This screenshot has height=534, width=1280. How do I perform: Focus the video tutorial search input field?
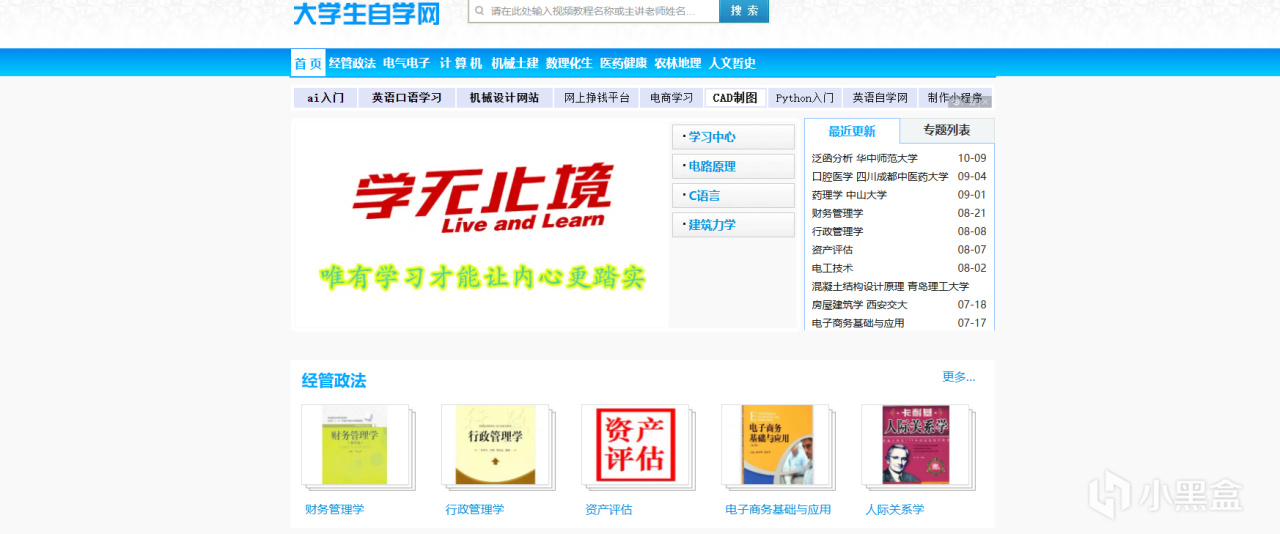point(594,11)
